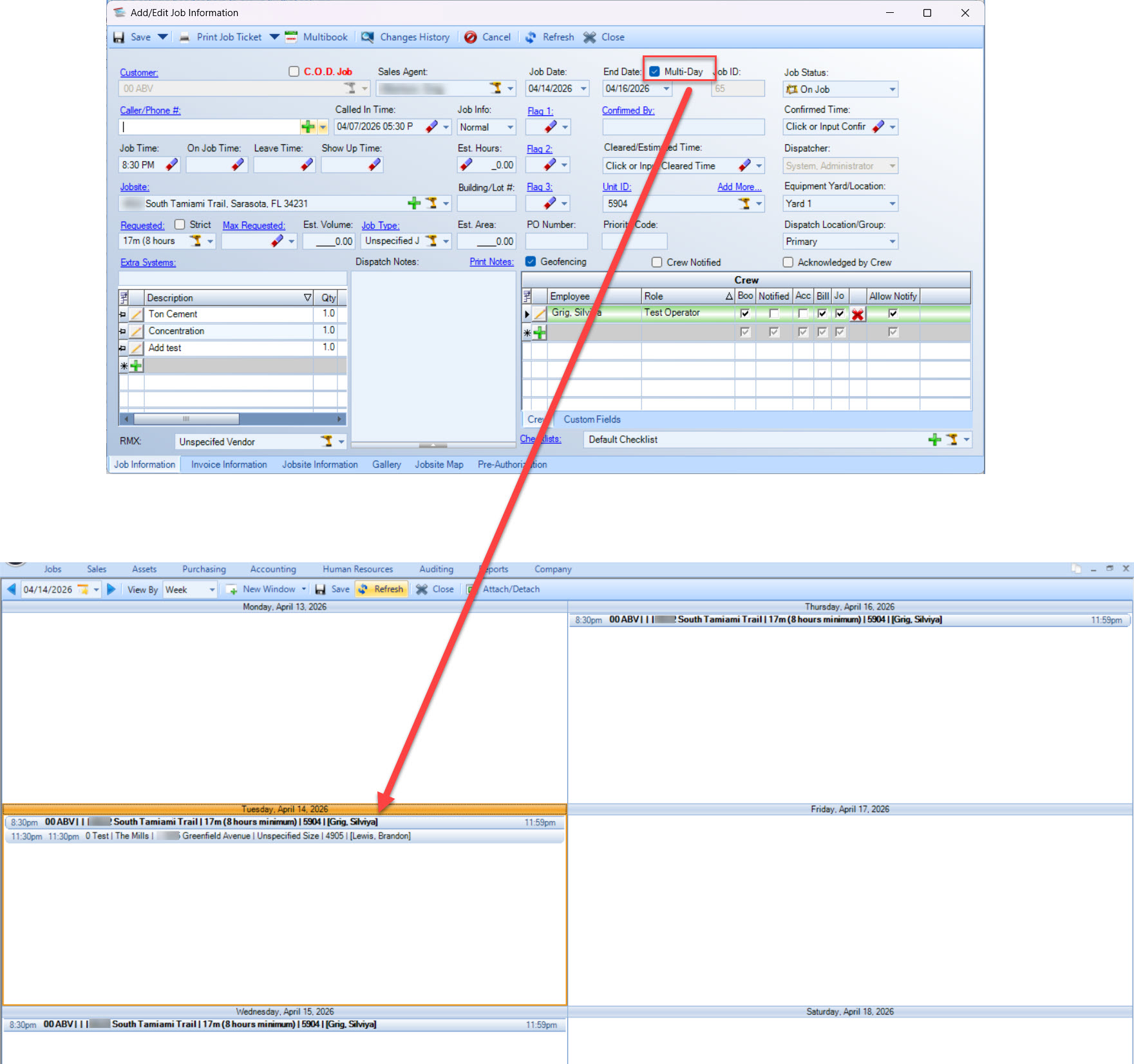
Task: Click the Extra Systems link
Action: point(148,263)
